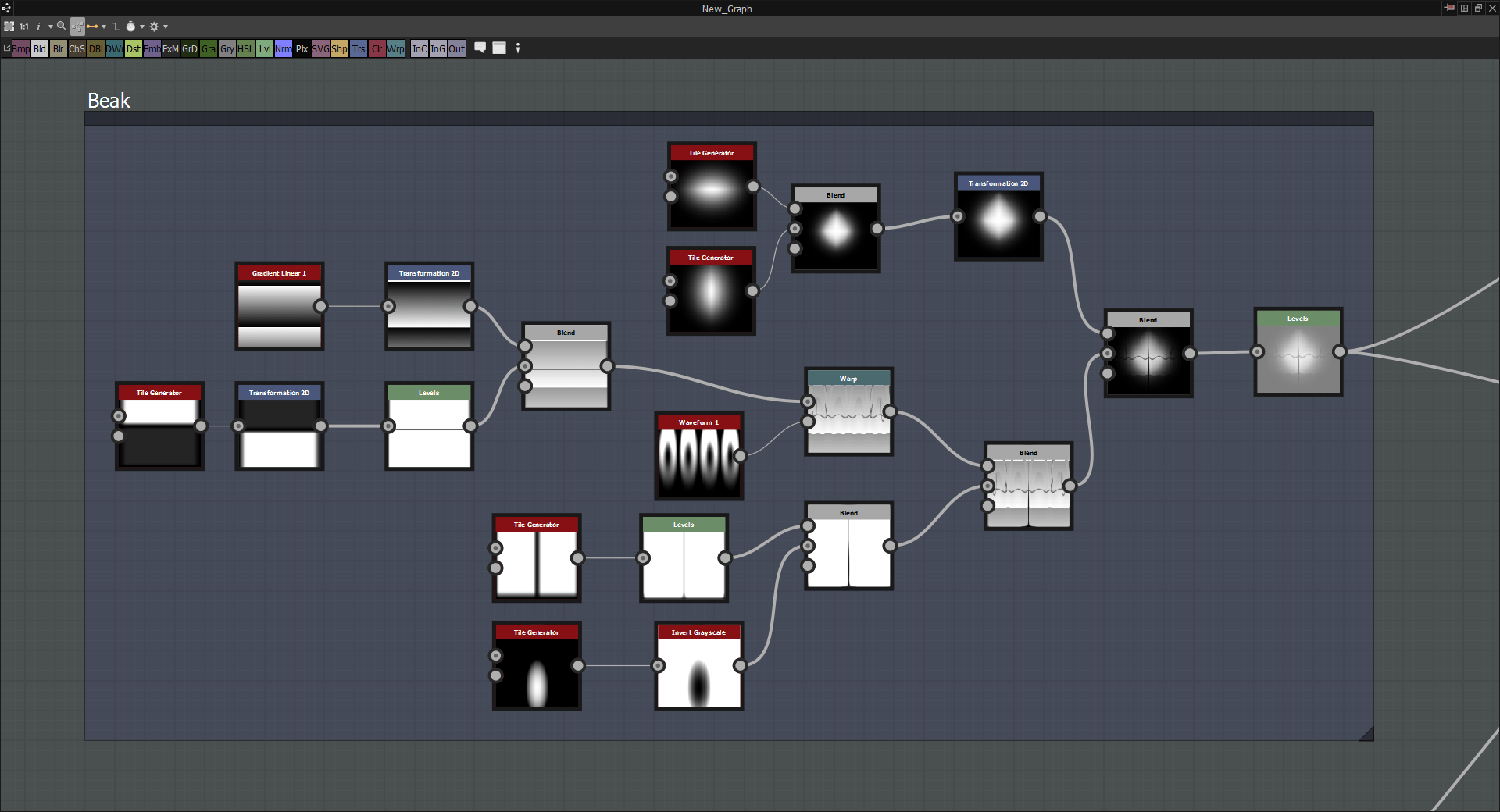This screenshot has width=1500, height=812.
Task: Click the orange link display icon
Action: (x=92, y=27)
